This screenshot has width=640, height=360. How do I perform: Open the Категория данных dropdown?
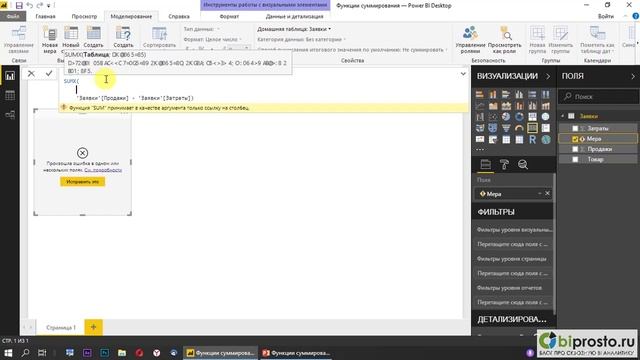(x=301, y=39)
